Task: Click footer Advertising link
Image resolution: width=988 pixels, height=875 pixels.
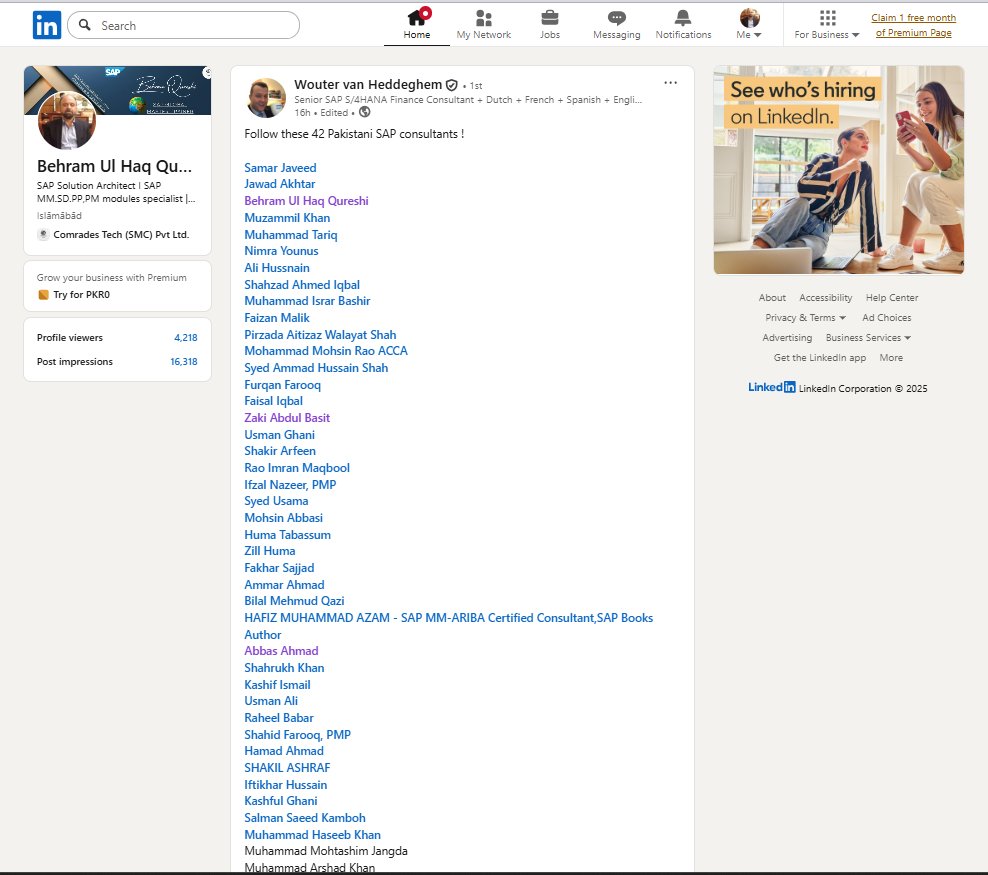Action: point(787,338)
